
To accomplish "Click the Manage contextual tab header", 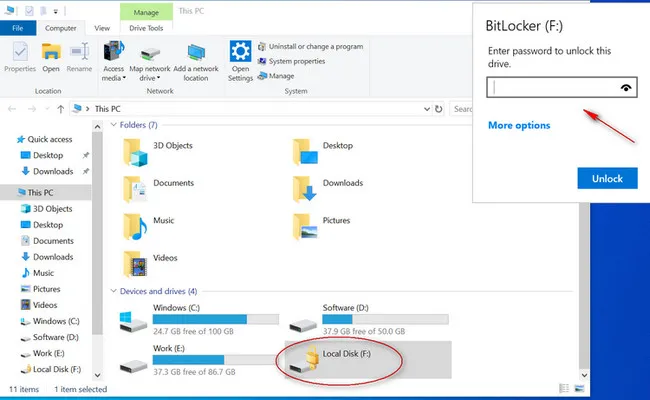I will [x=146, y=12].
